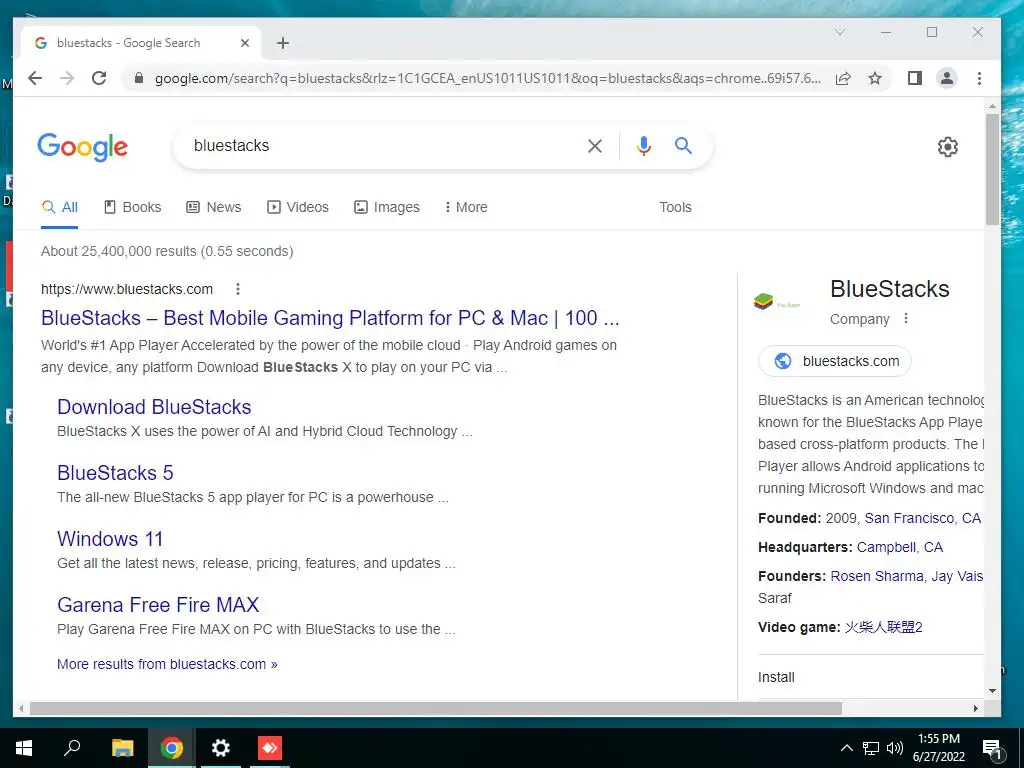Show hidden system tray icons
The width and height of the screenshot is (1024, 768).
tap(846, 748)
